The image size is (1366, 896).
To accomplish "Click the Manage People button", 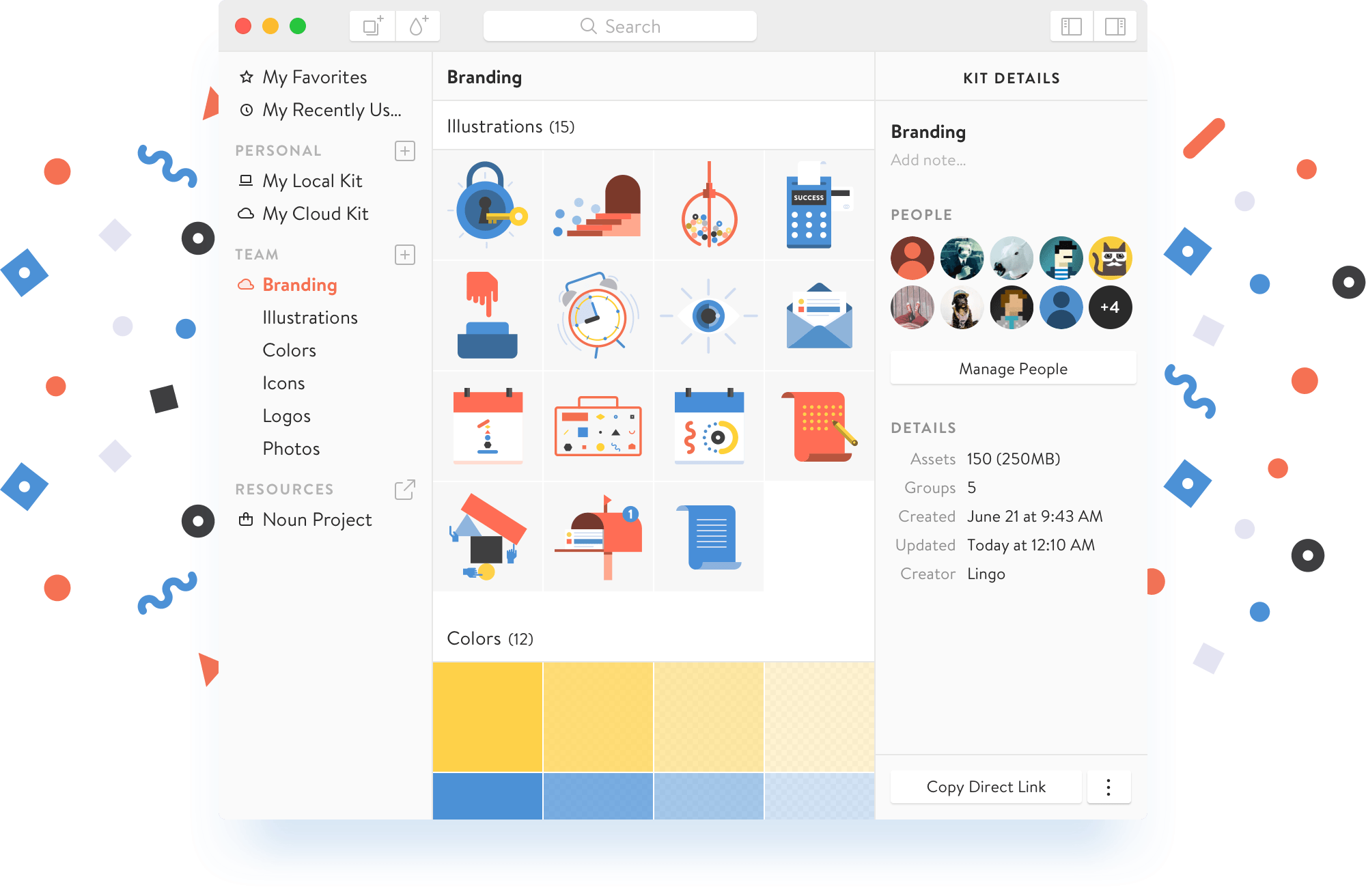I will click(1013, 369).
